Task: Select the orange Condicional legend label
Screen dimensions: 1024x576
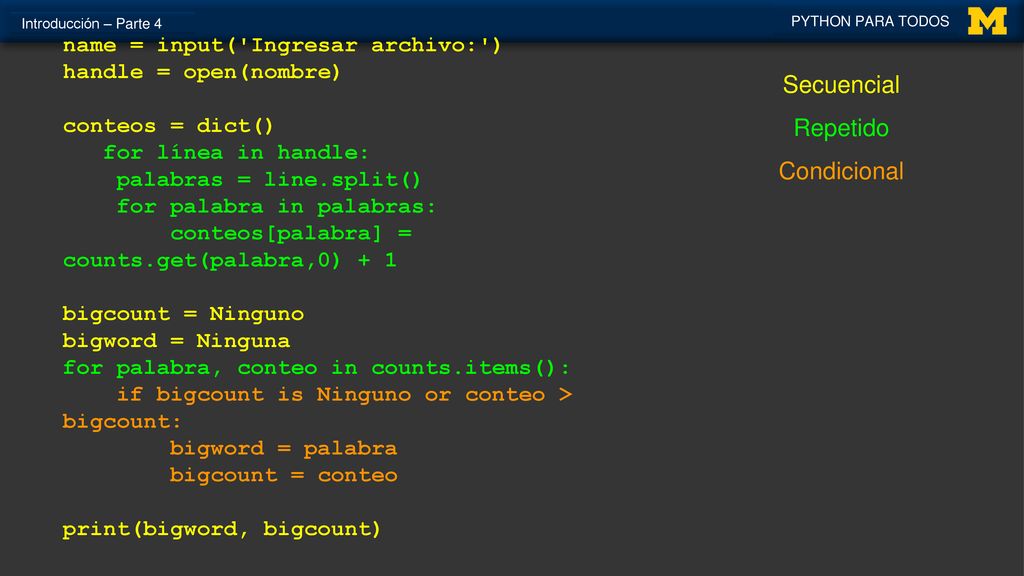Action: [x=841, y=171]
